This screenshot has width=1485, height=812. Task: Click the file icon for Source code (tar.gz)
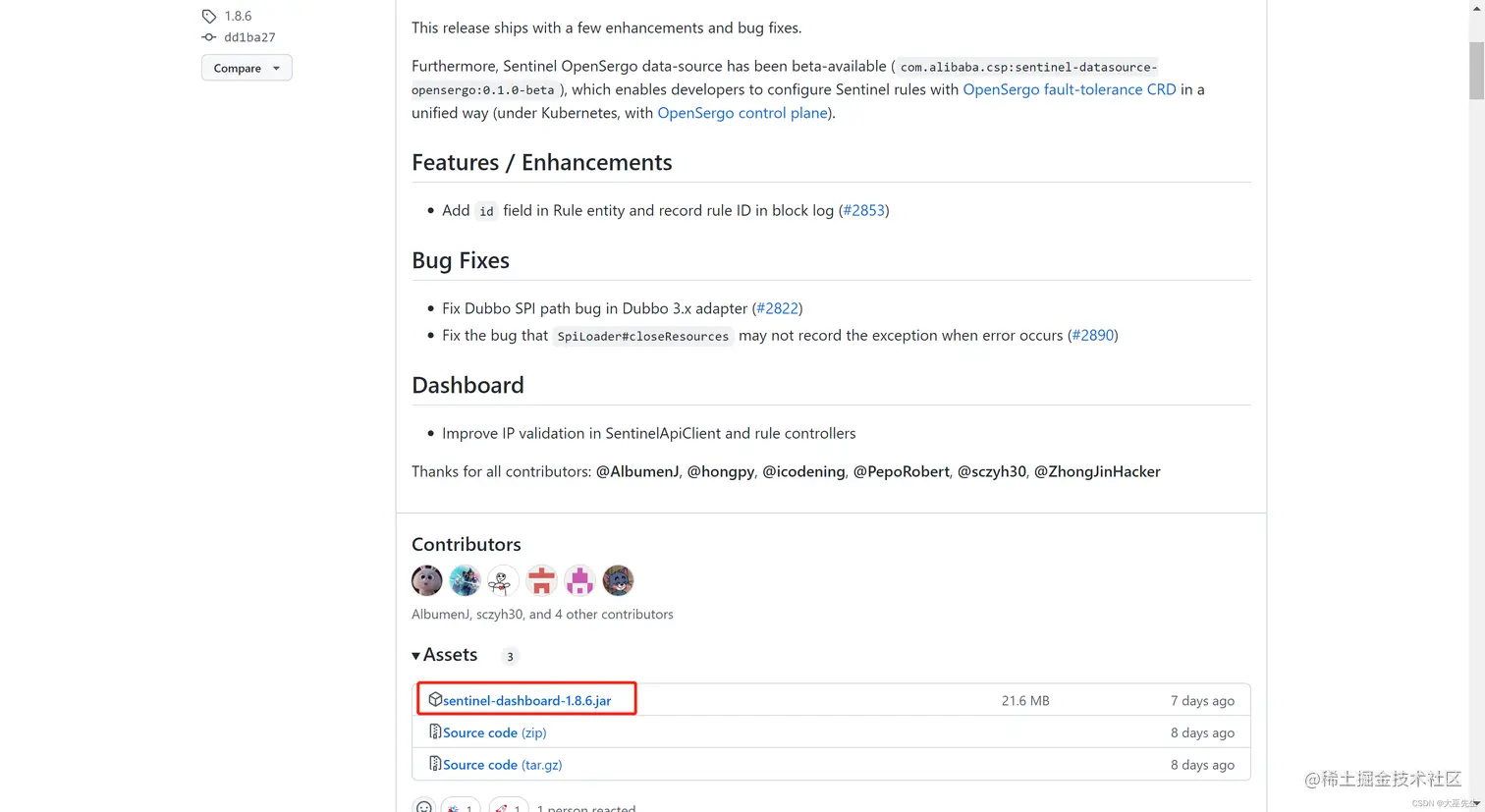pos(435,764)
